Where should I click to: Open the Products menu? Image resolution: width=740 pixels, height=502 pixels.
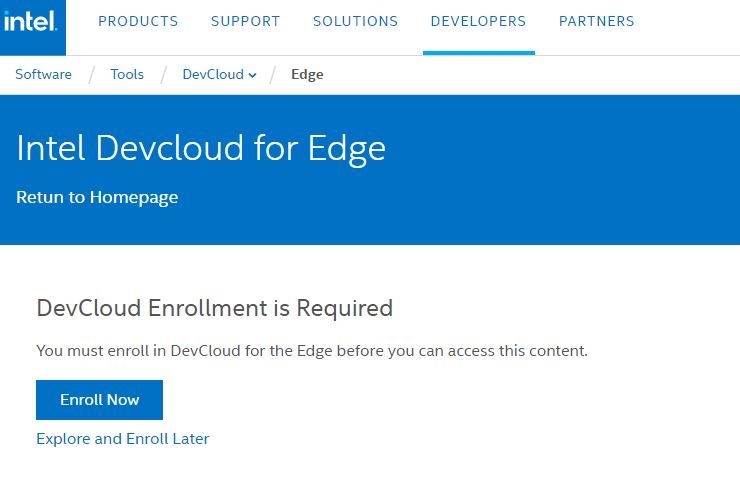138,21
